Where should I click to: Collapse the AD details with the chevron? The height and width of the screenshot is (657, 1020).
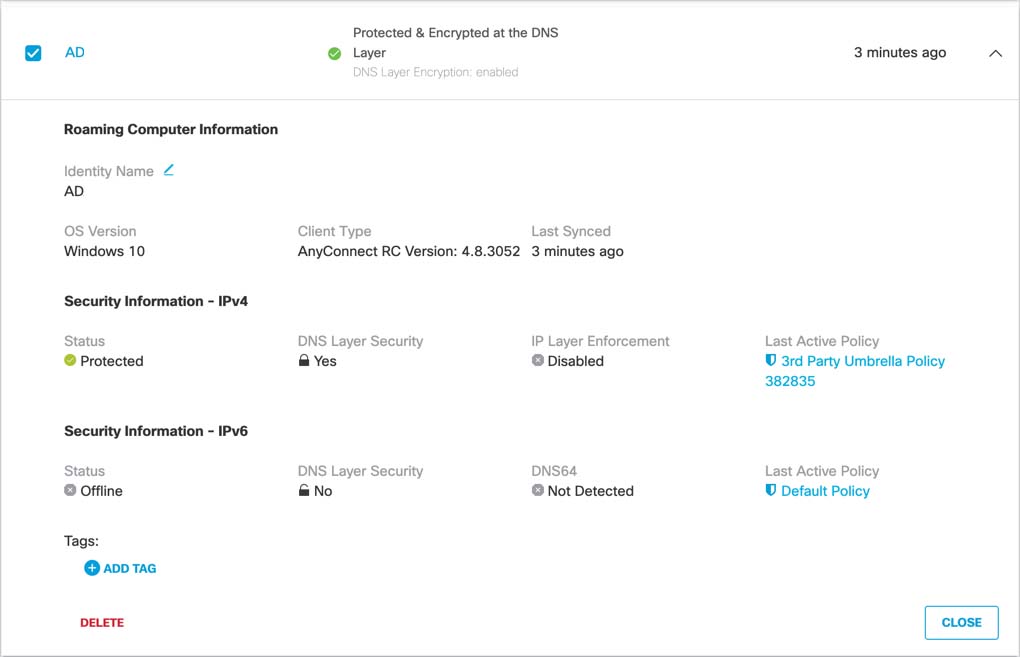[x=995, y=54]
